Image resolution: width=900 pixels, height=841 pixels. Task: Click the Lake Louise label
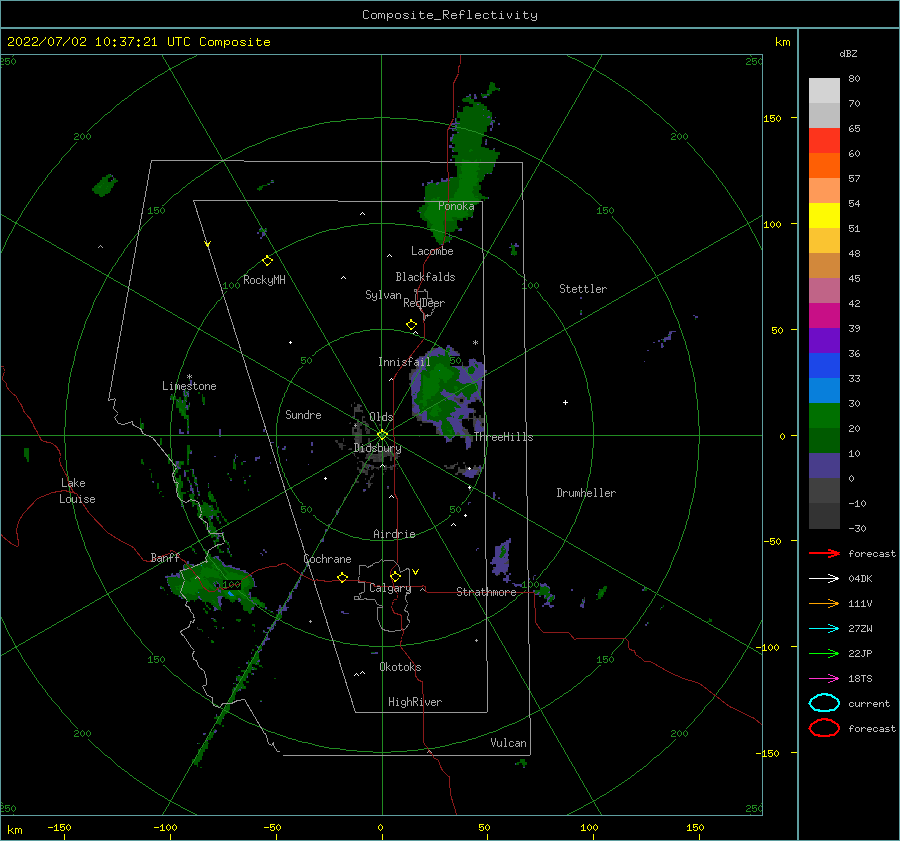point(77,491)
